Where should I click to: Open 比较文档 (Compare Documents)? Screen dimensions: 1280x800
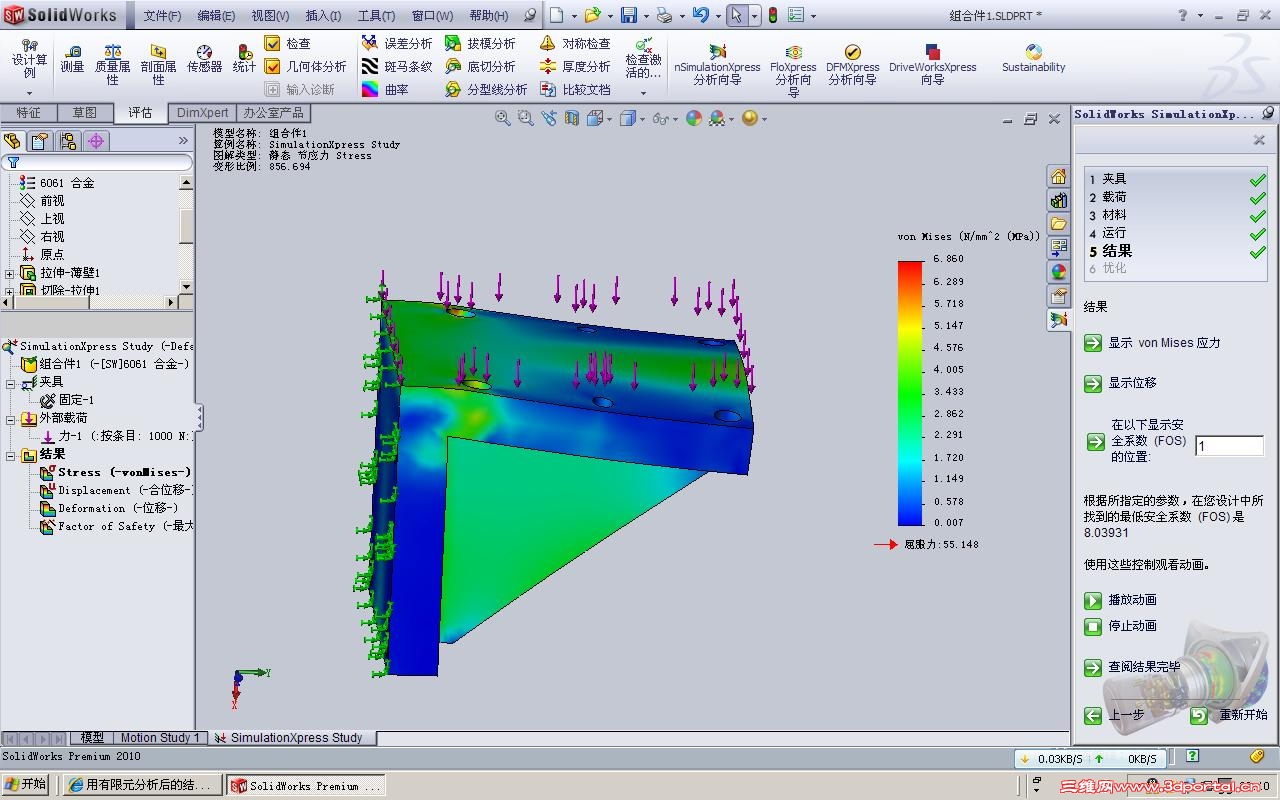[575, 90]
